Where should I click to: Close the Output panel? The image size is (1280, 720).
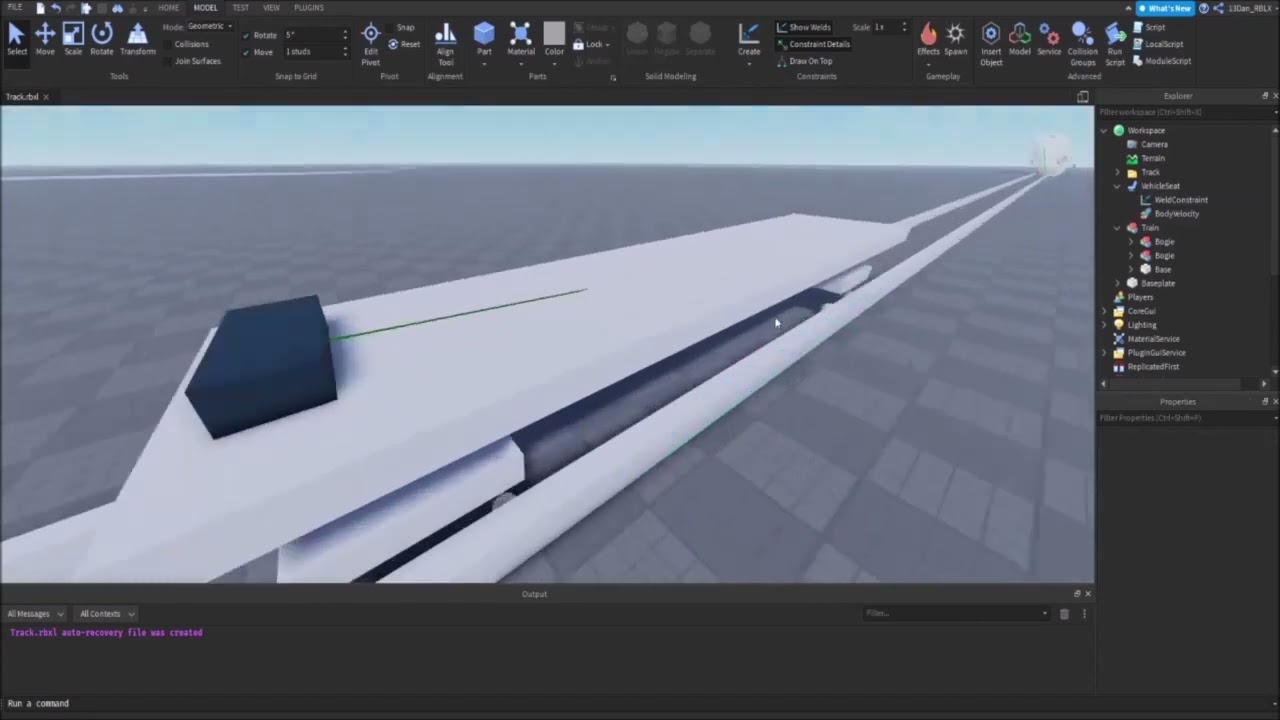pyautogui.click(x=1088, y=594)
